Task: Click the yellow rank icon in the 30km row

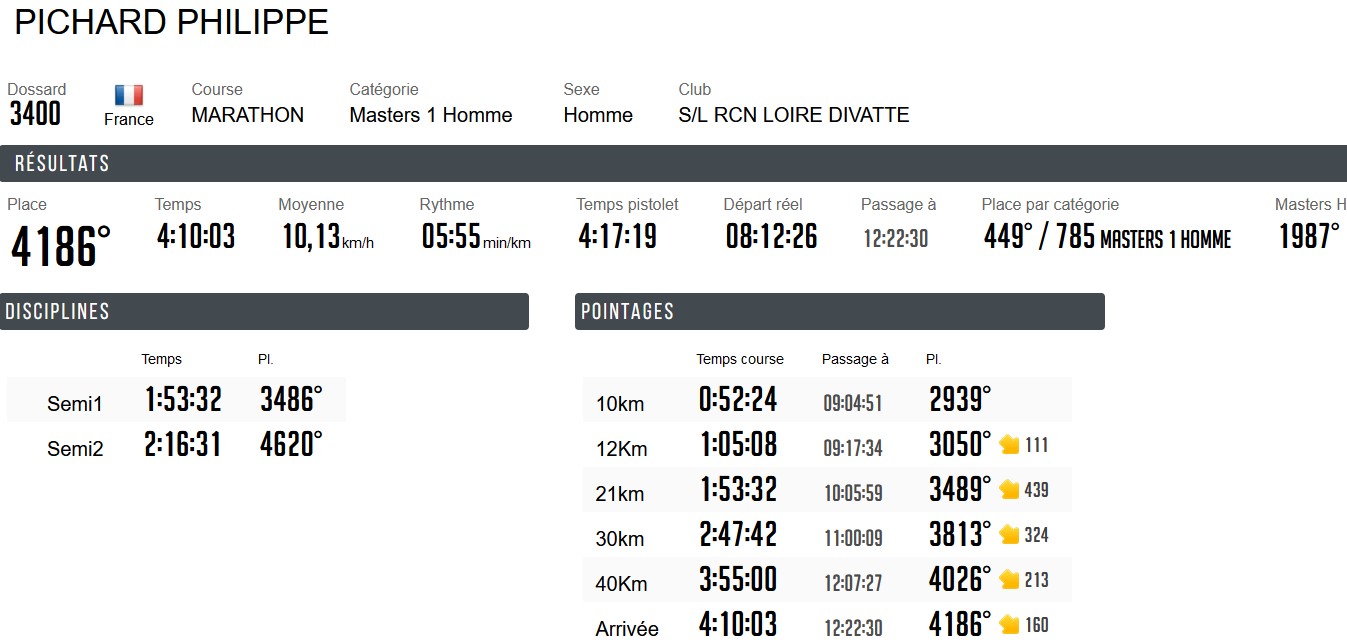Action: tap(1009, 535)
